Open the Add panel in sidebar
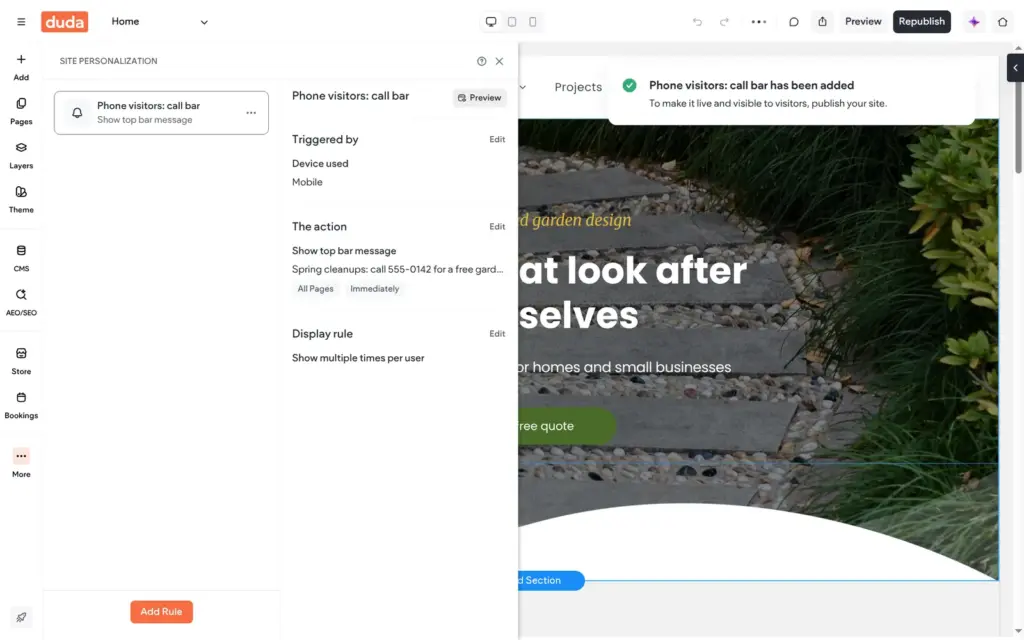 pyautogui.click(x=21, y=67)
